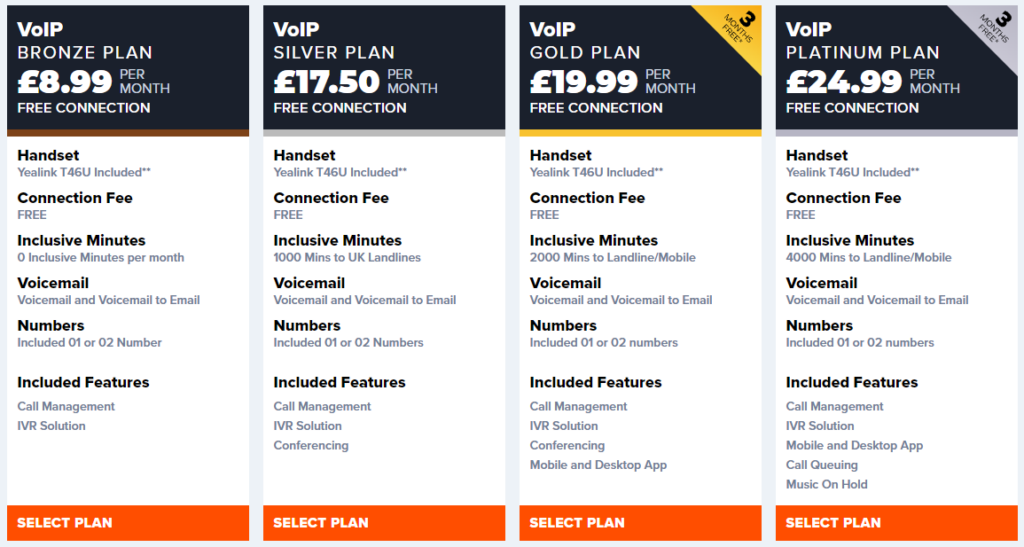Viewport: 1024px width, 547px height.
Task: Click the £24.99 Platinum plan price
Action: [840, 81]
